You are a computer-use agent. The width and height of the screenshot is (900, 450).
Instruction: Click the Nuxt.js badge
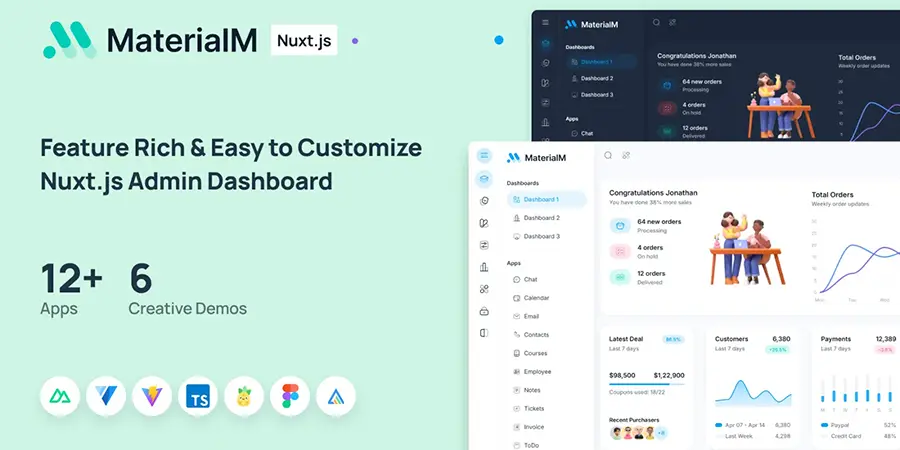pos(304,40)
